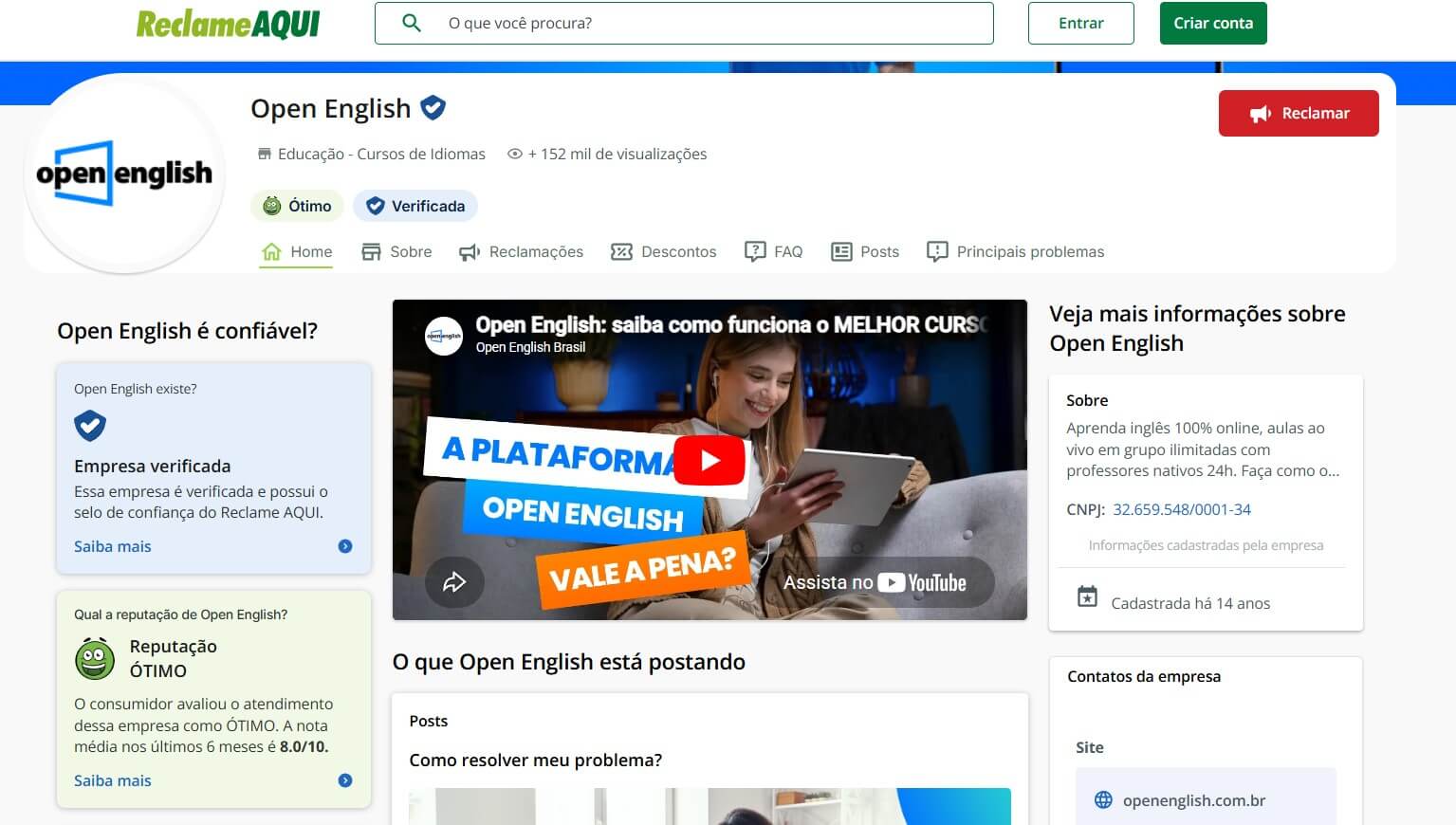Click the green face icon in Ótimo badge
This screenshot has width=1456, height=825.
(x=272, y=206)
